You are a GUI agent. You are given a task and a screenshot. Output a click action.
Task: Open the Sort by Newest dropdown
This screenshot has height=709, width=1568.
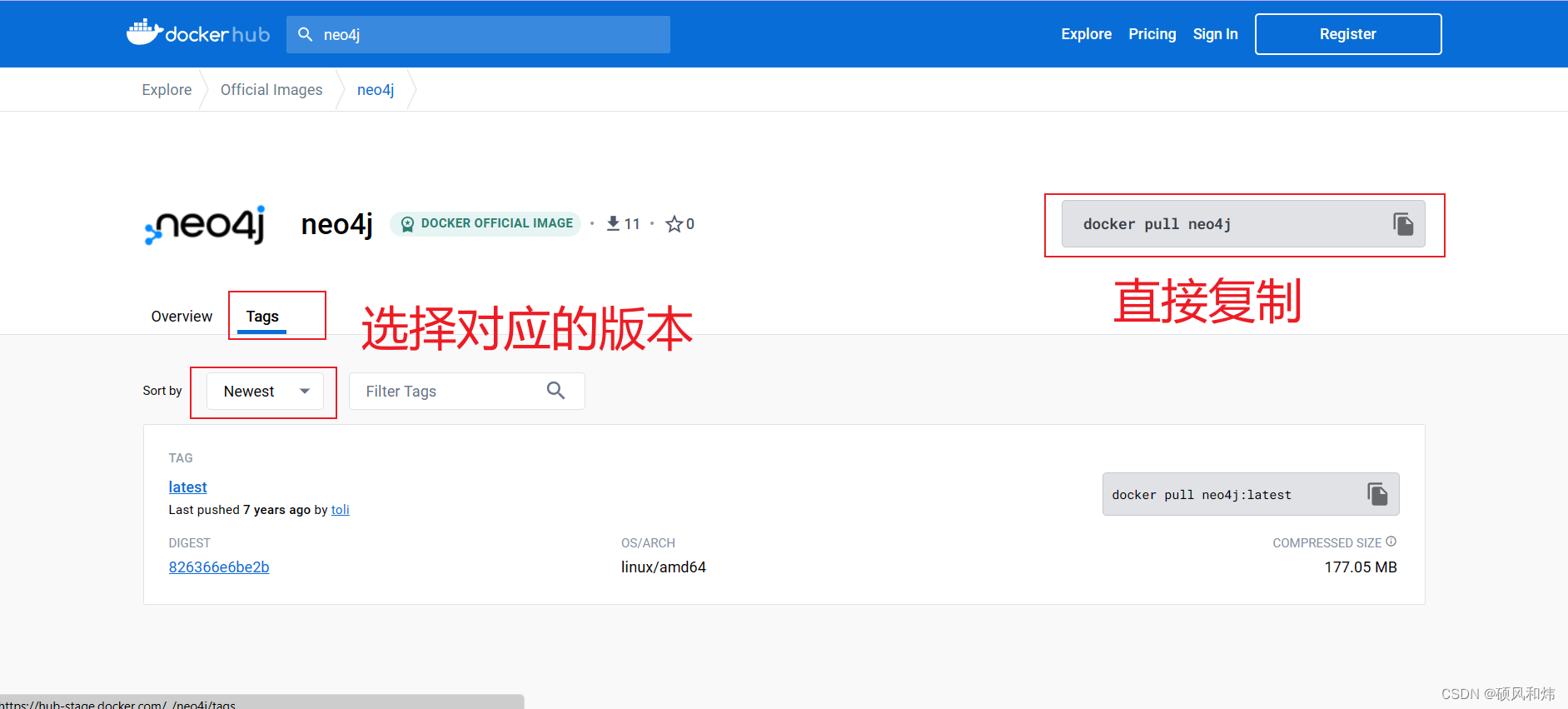pyautogui.click(x=265, y=392)
